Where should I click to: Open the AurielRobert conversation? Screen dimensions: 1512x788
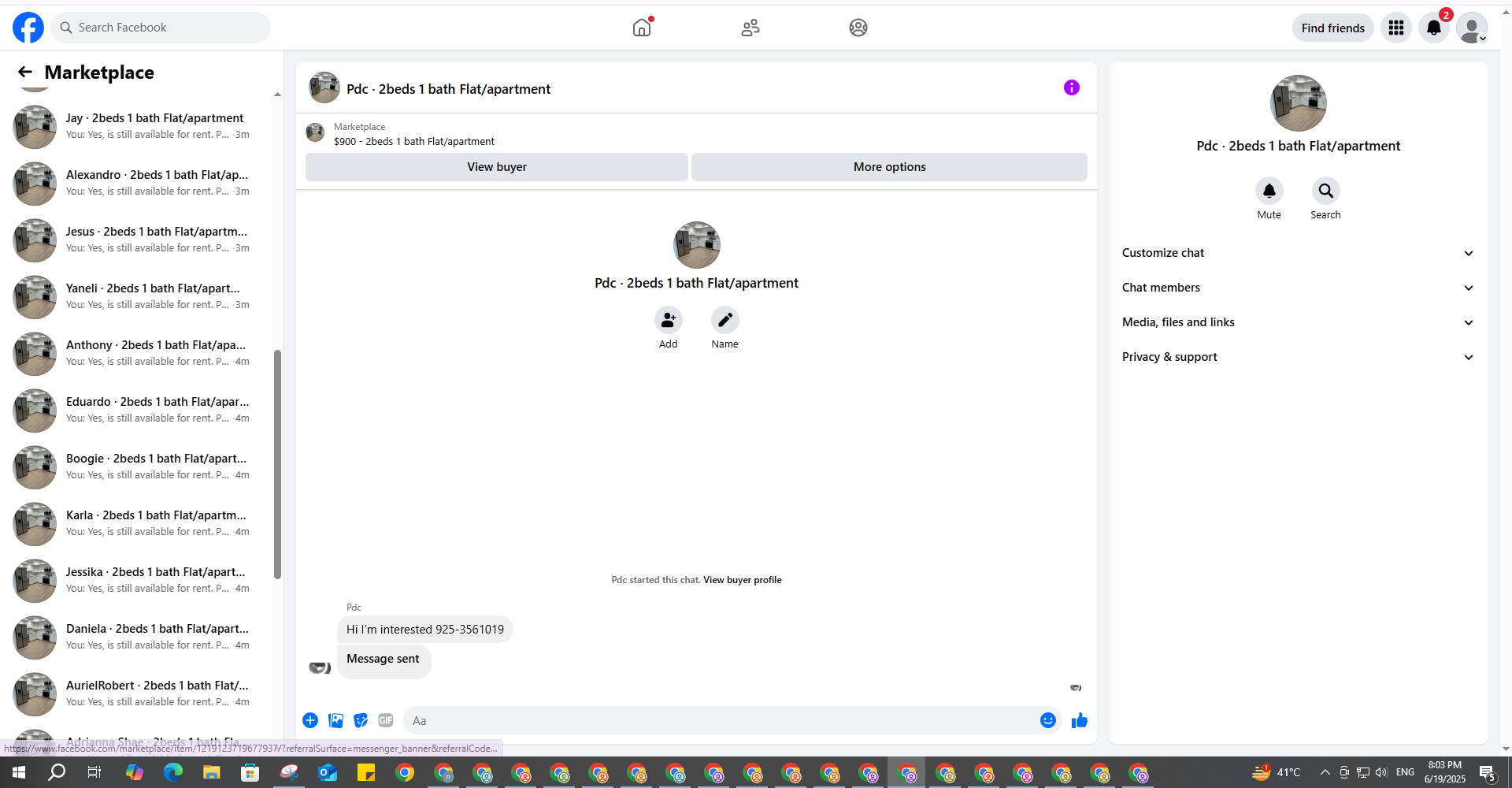coord(140,694)
